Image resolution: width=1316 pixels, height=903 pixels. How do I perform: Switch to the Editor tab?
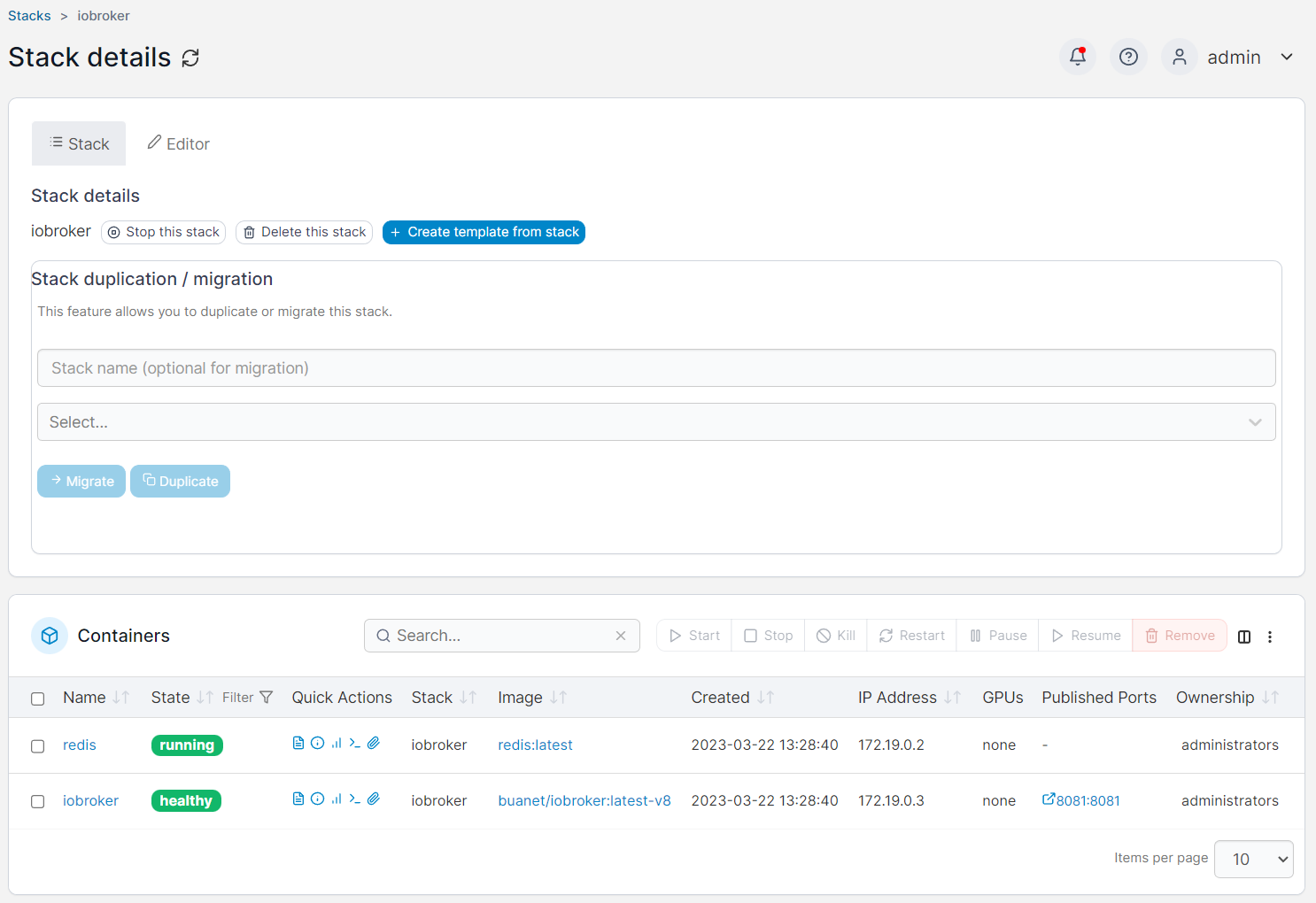point(178,143)
